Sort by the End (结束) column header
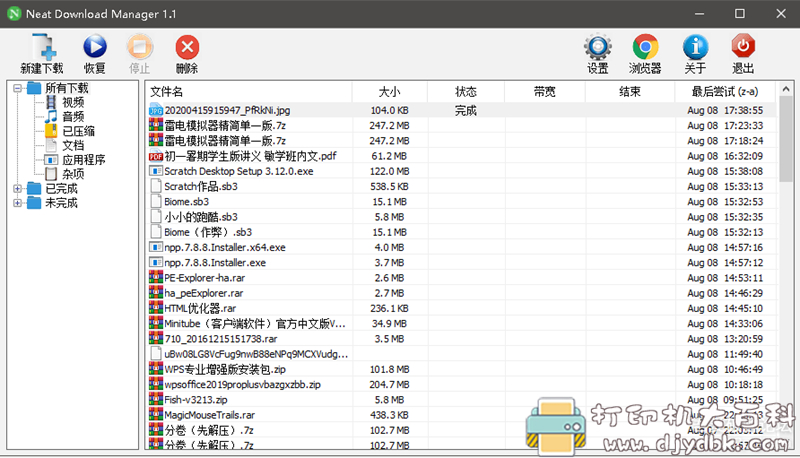 tap(630, 92)
